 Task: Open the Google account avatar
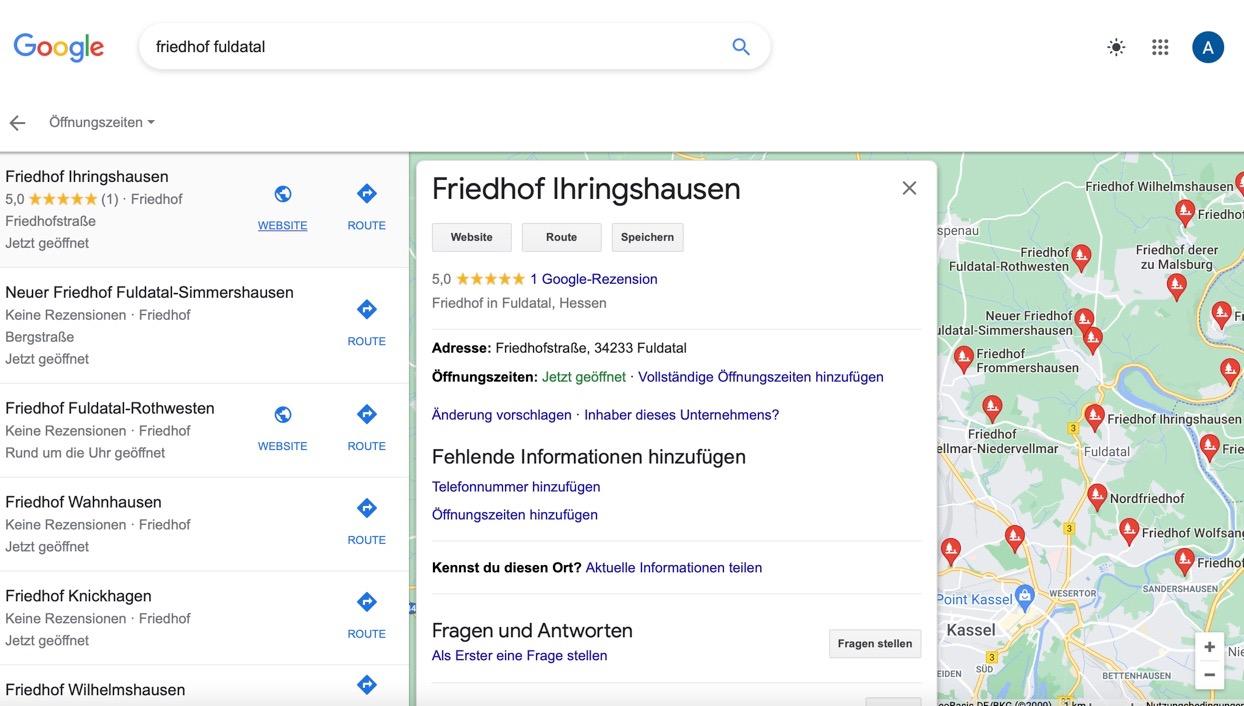click(x=1207, y=47)
